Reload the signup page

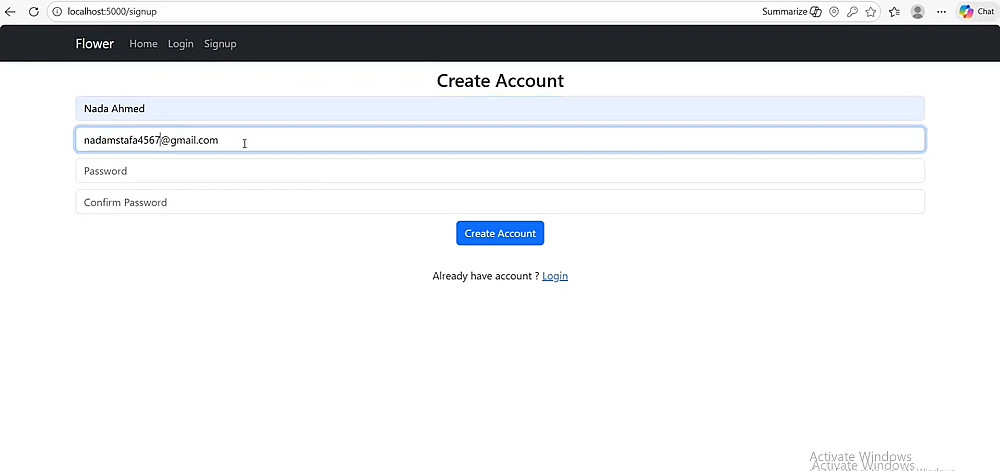click(x=33, y=12)
